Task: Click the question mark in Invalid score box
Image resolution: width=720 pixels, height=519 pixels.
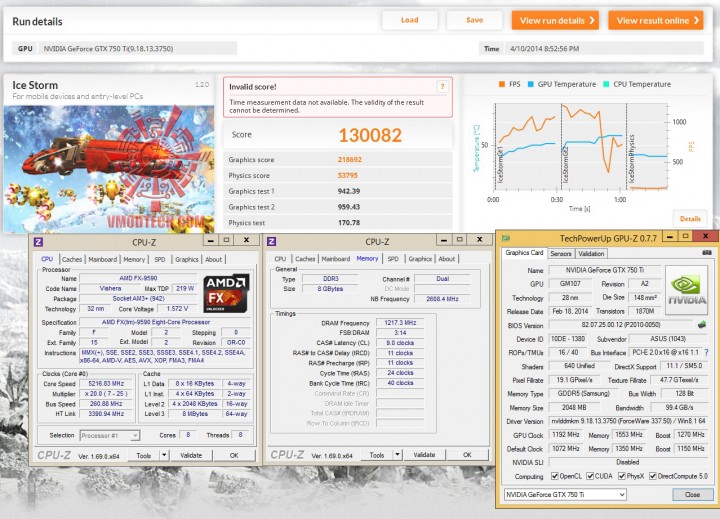Action: click(x=442, y=86)
